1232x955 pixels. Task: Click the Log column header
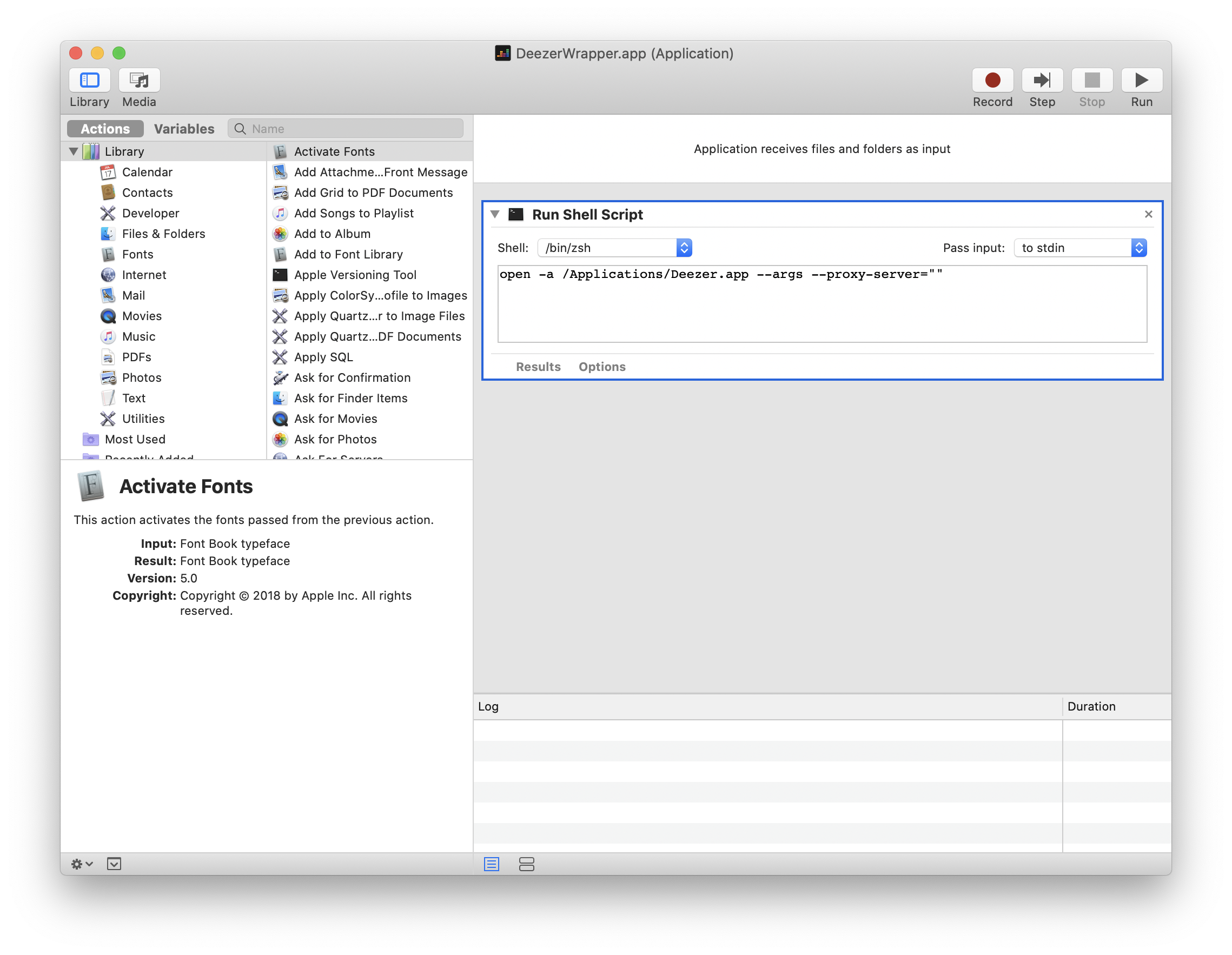pos(768,706)
